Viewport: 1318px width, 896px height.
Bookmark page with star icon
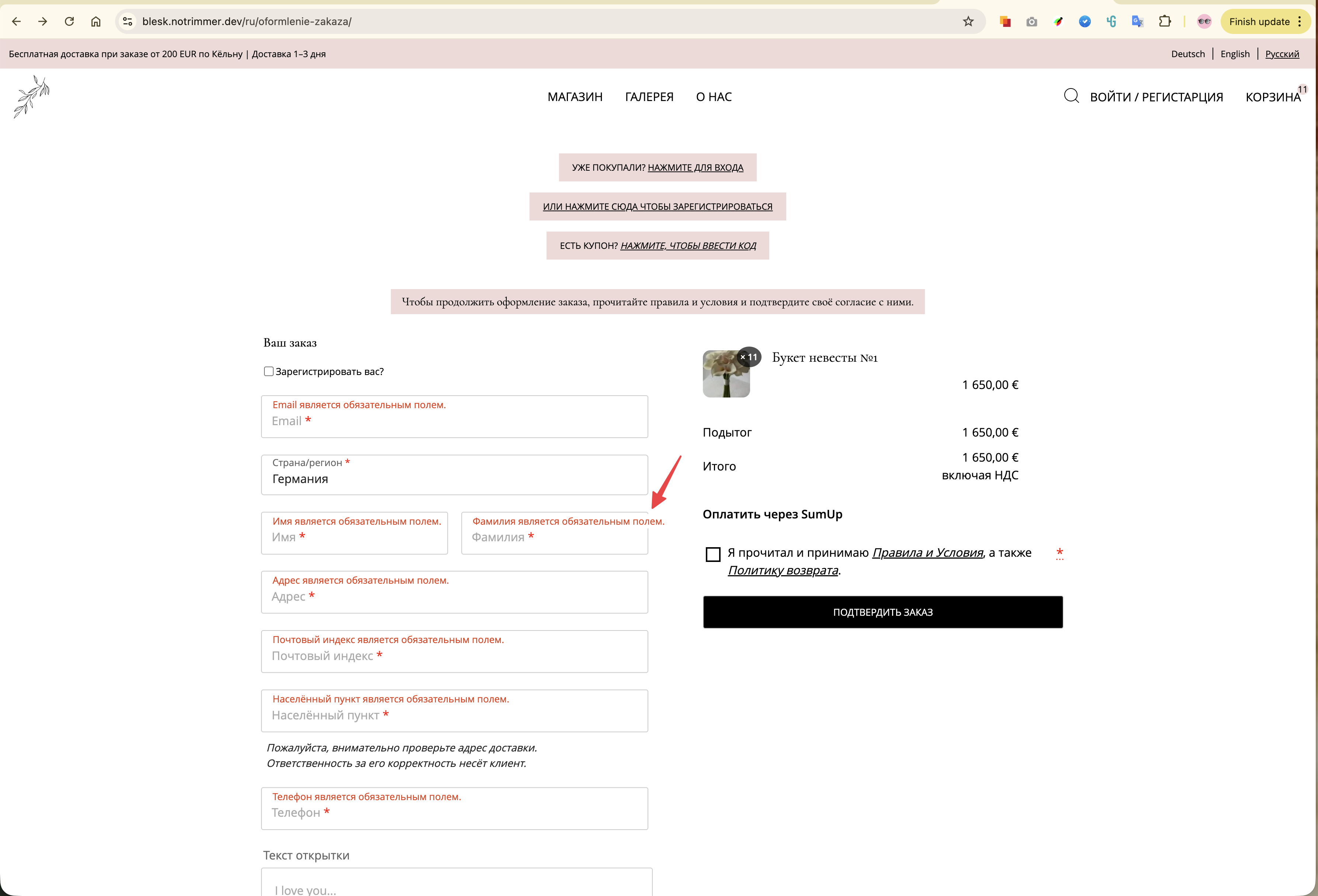[x=968, y=21]
